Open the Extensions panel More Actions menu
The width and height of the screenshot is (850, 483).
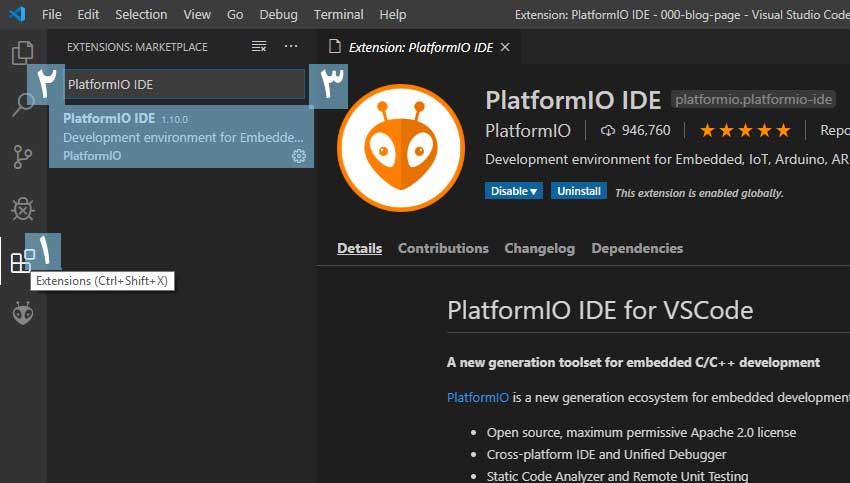[291, 47]
